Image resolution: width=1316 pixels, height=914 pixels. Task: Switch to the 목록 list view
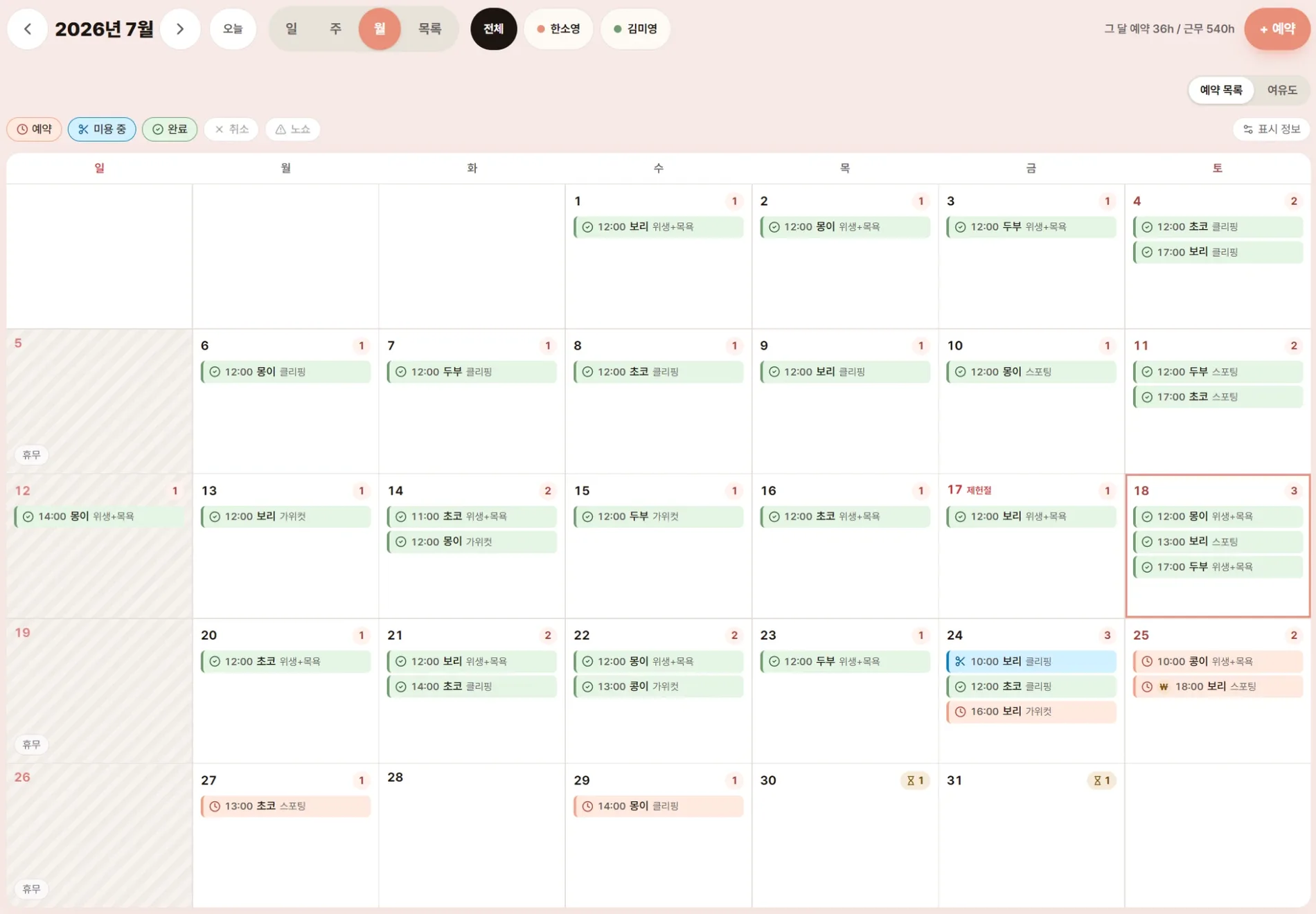tap(429, 29)
